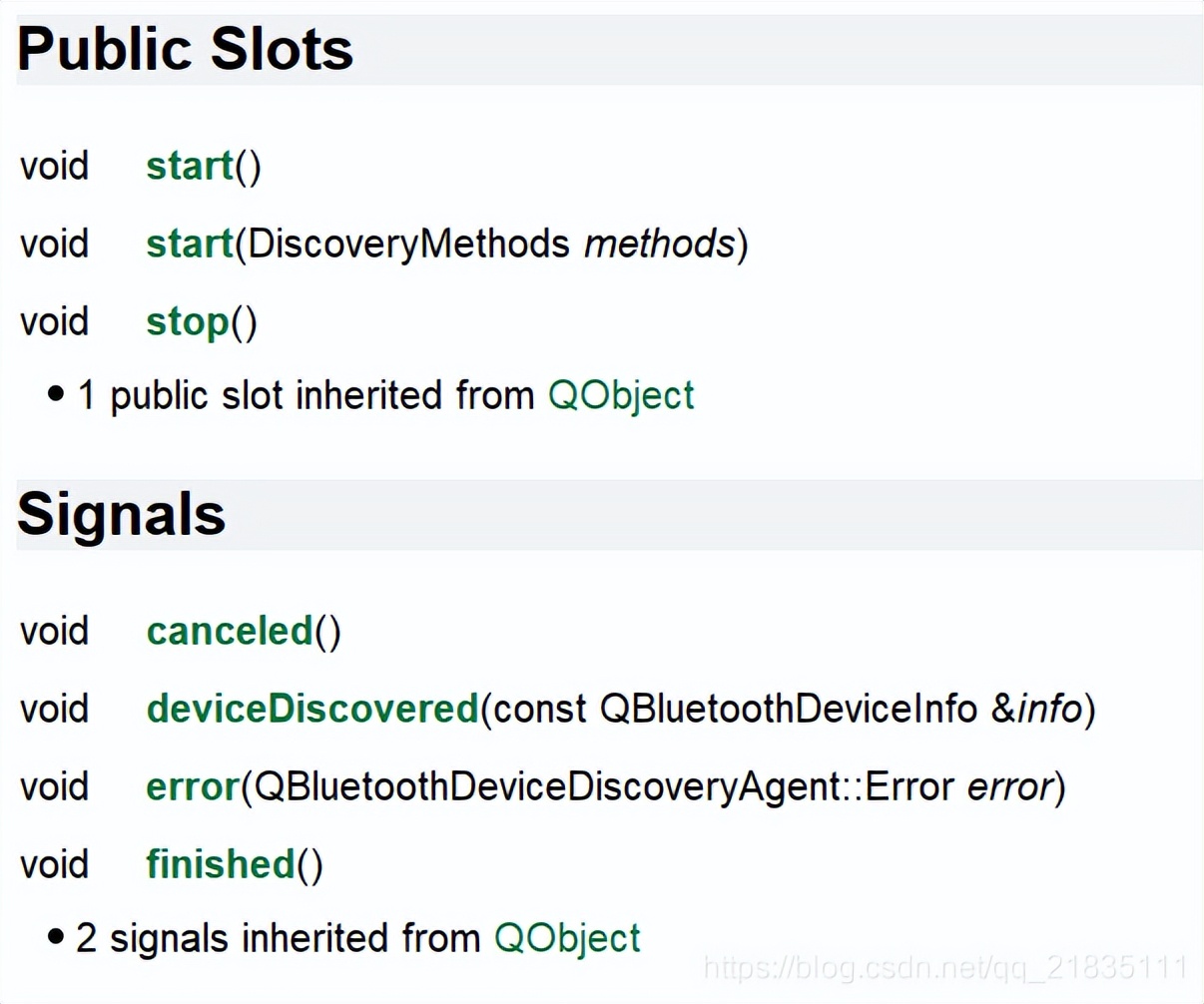Click the italic methods parameter name
This screenshot has height=1004, width=1204.
tap(659, 245)
